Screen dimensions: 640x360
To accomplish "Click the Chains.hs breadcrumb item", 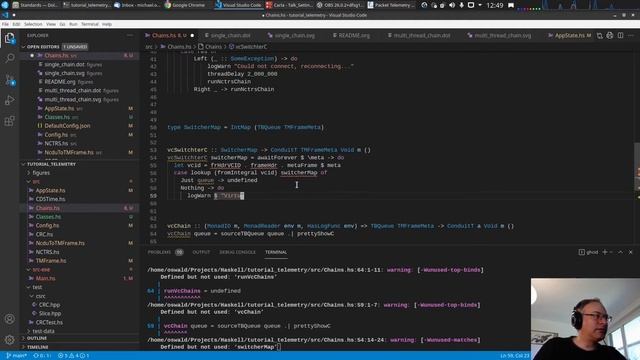I will point(176,47).
